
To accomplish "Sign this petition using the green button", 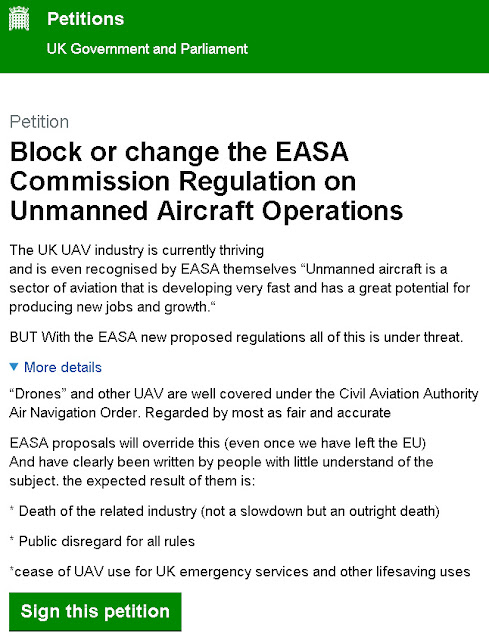I will point(95,611).
